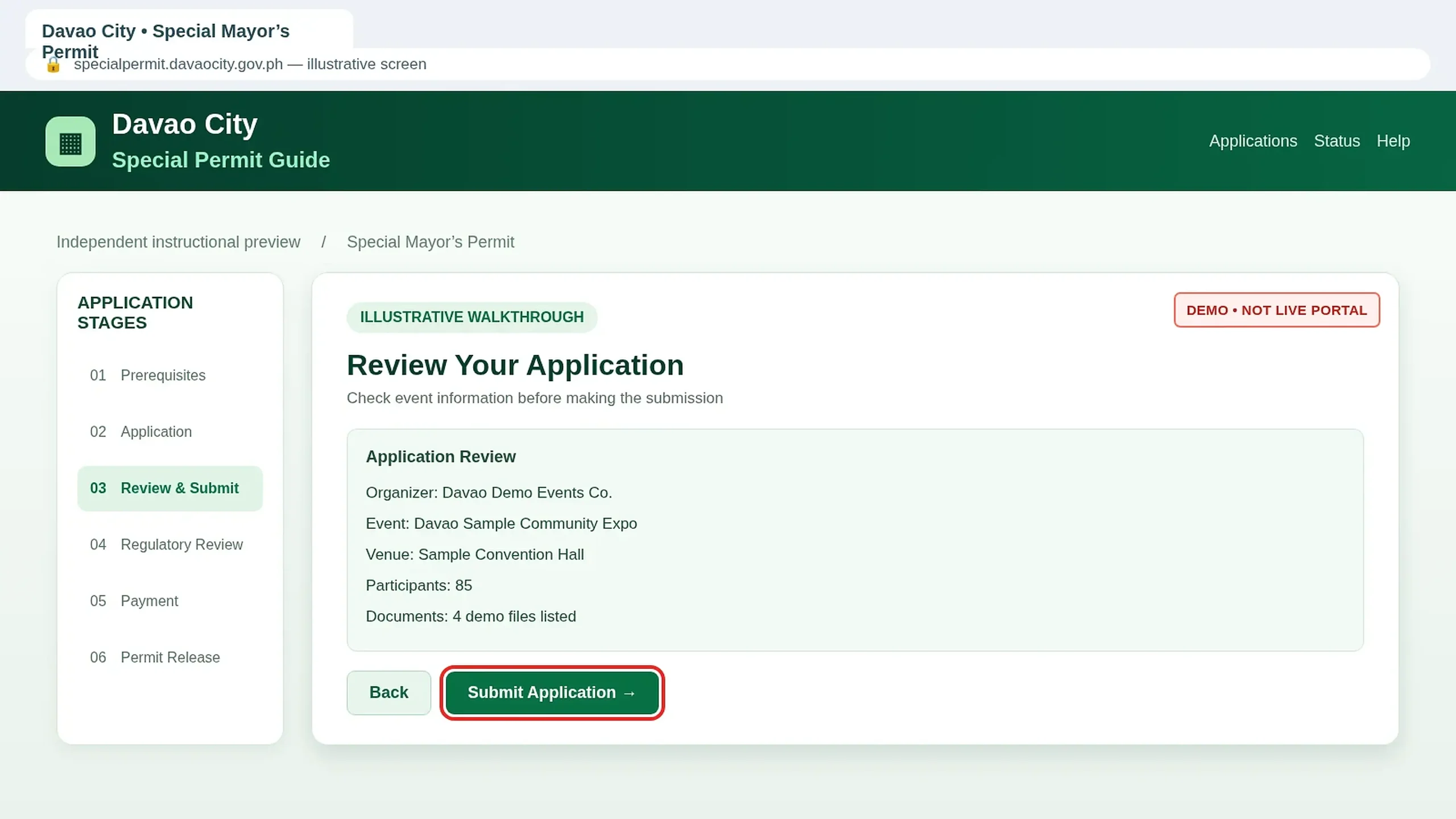This screenshot has width=1456, height=819.
Task: Click the Back button
Action: (x=389, y=693)
